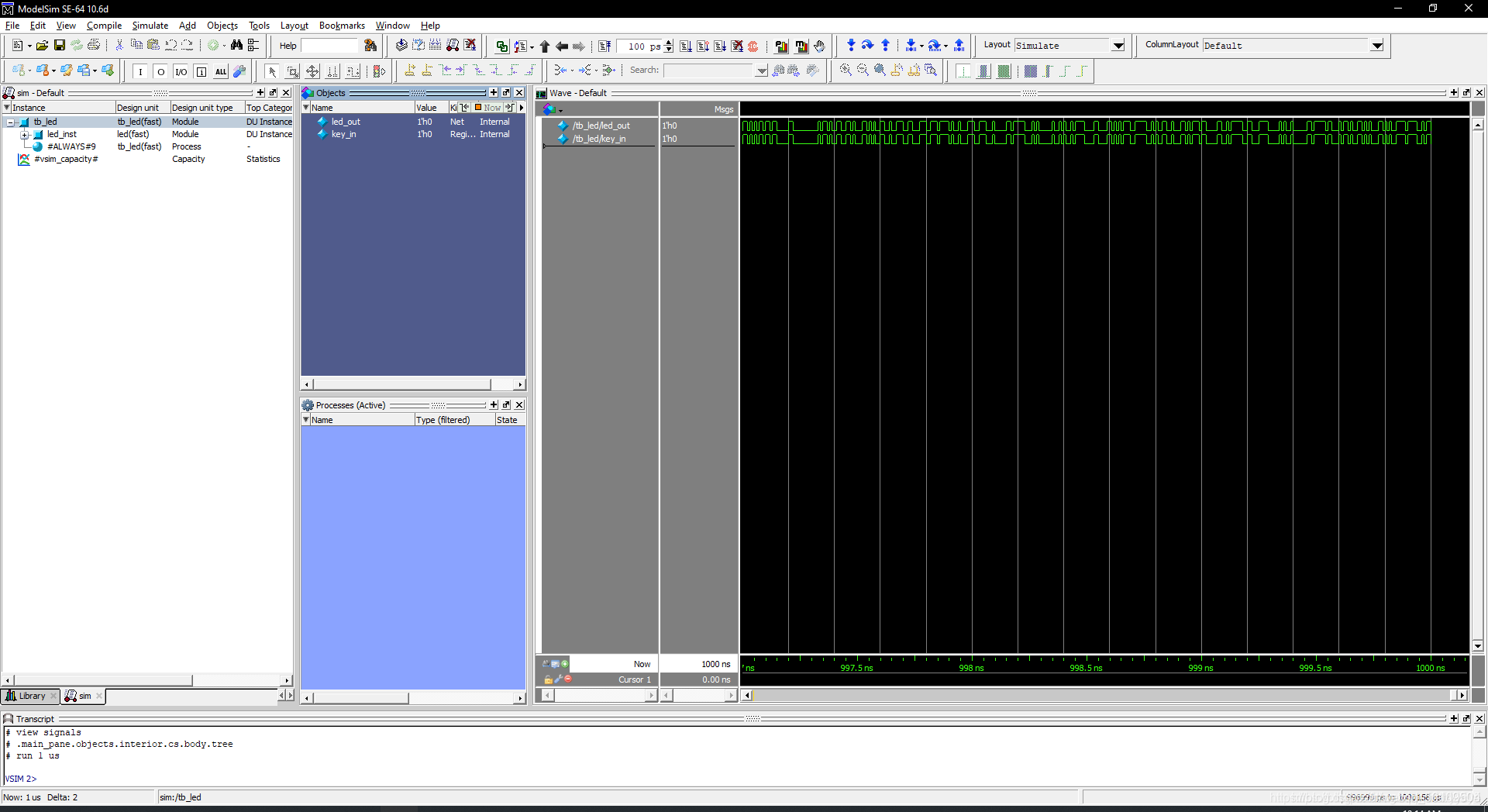Click the Type (filtered) column header
Viewport: 1488px width, 812px height.
(x=455, y=420)
